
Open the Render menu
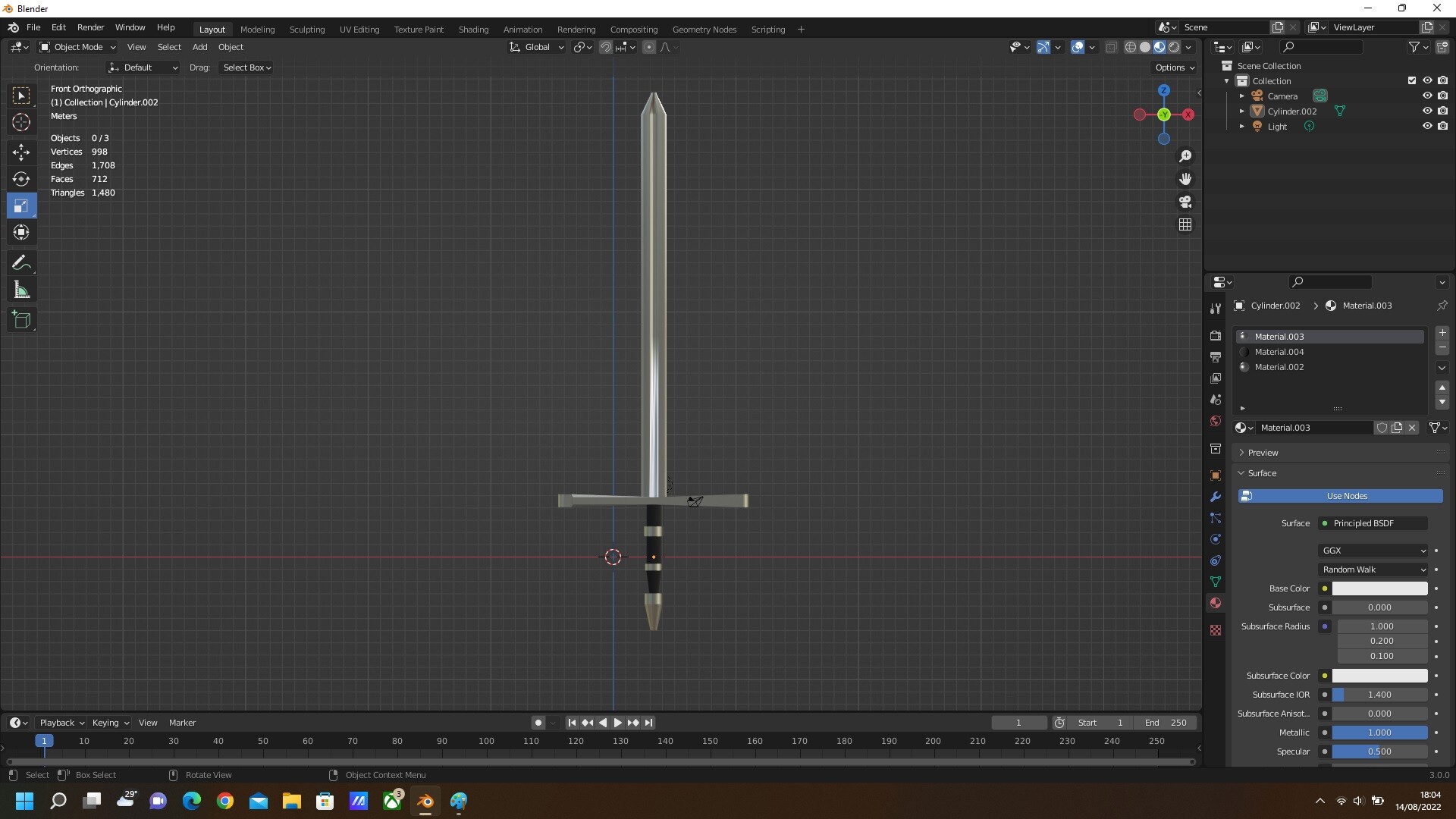(x=90, y=27)
